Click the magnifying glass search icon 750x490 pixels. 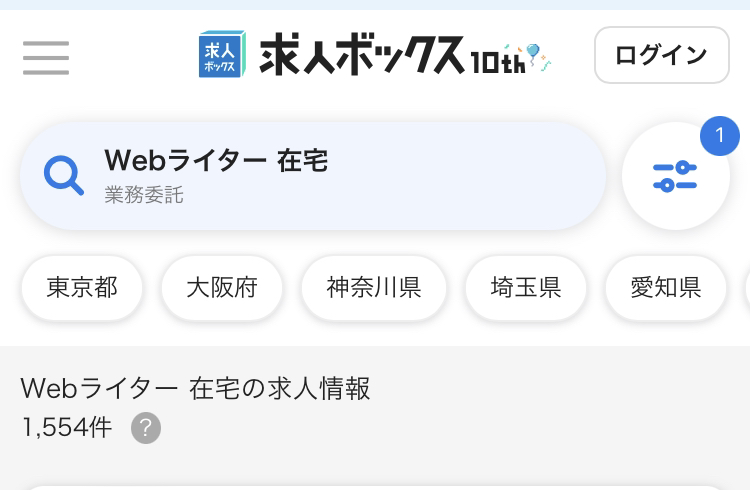click(x=64, y=176)
